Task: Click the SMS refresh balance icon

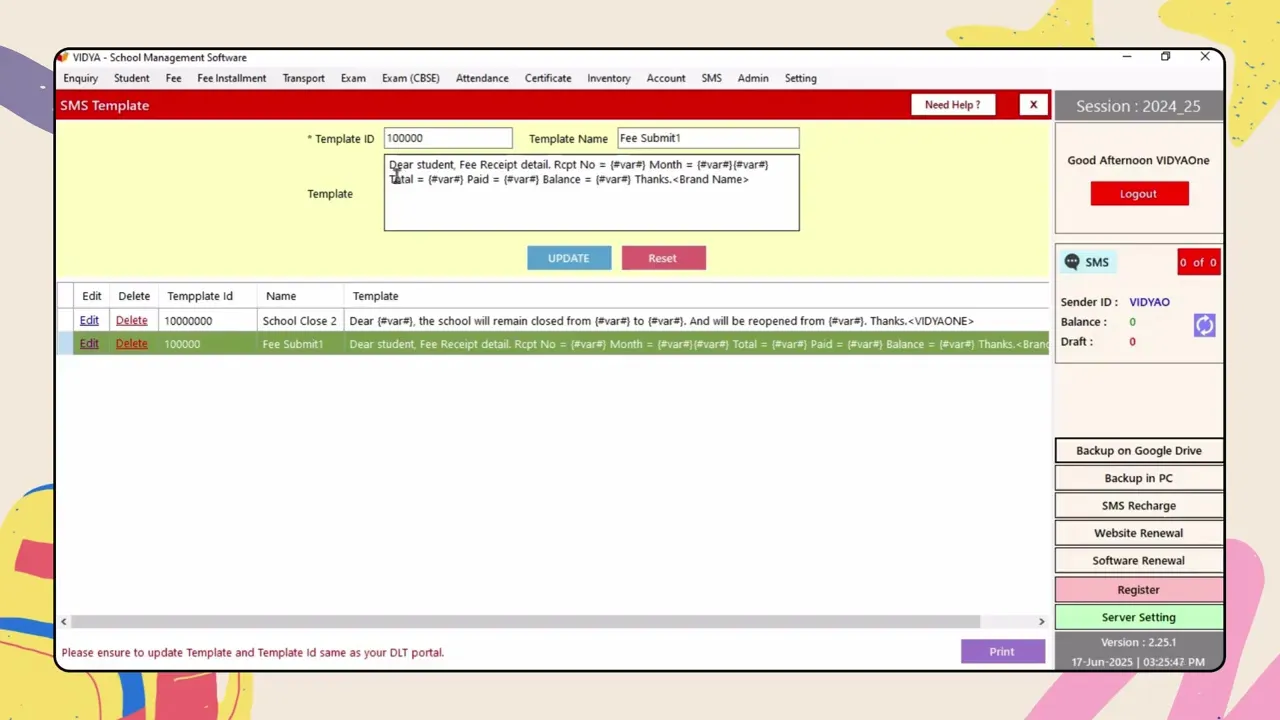Action: (1204, 325)
